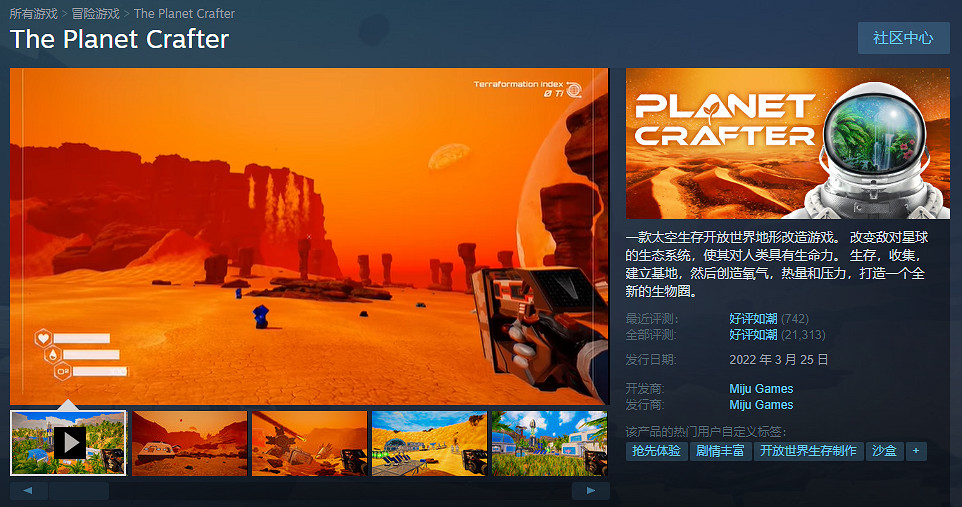Viewport: 962px width, 507px height.
Task: Select the 沙盒 tag
Action: tap(884, 451)
